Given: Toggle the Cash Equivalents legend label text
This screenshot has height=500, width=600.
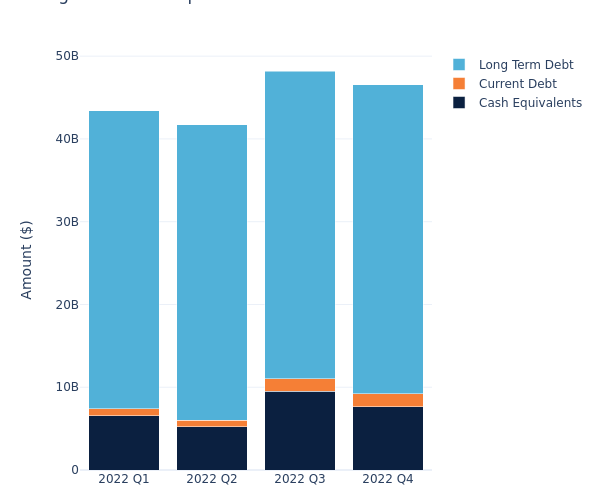Looking at the screenshot, I should point(529,103).
